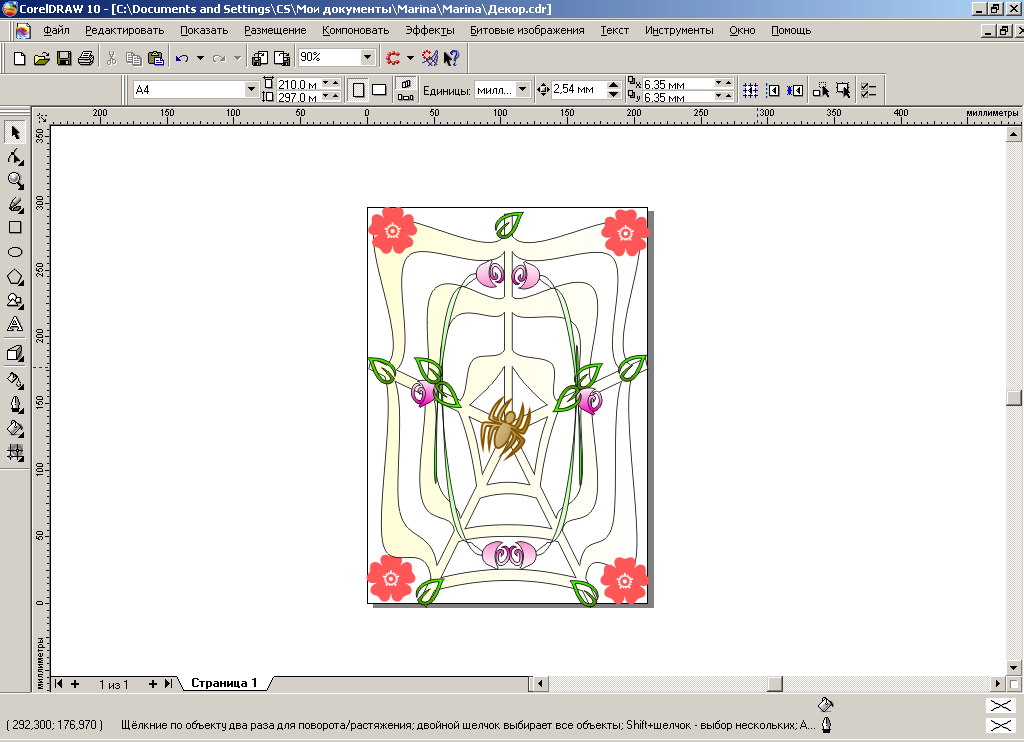The width and height of the screenshot is (1024, 742).
Task: Open the Basic Shapes tool
Action: (15, 300)
